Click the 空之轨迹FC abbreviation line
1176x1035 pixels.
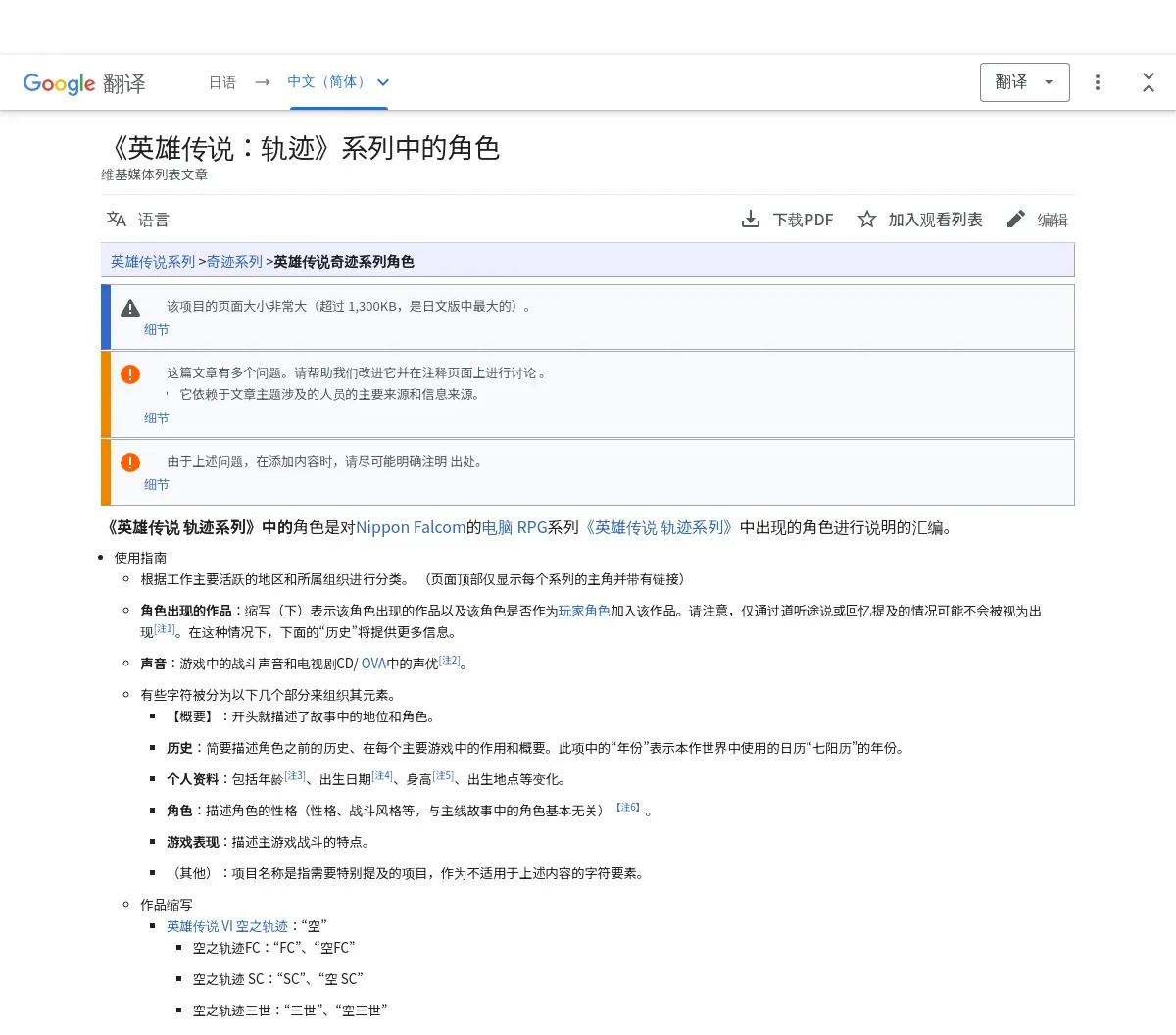[273, 948]
